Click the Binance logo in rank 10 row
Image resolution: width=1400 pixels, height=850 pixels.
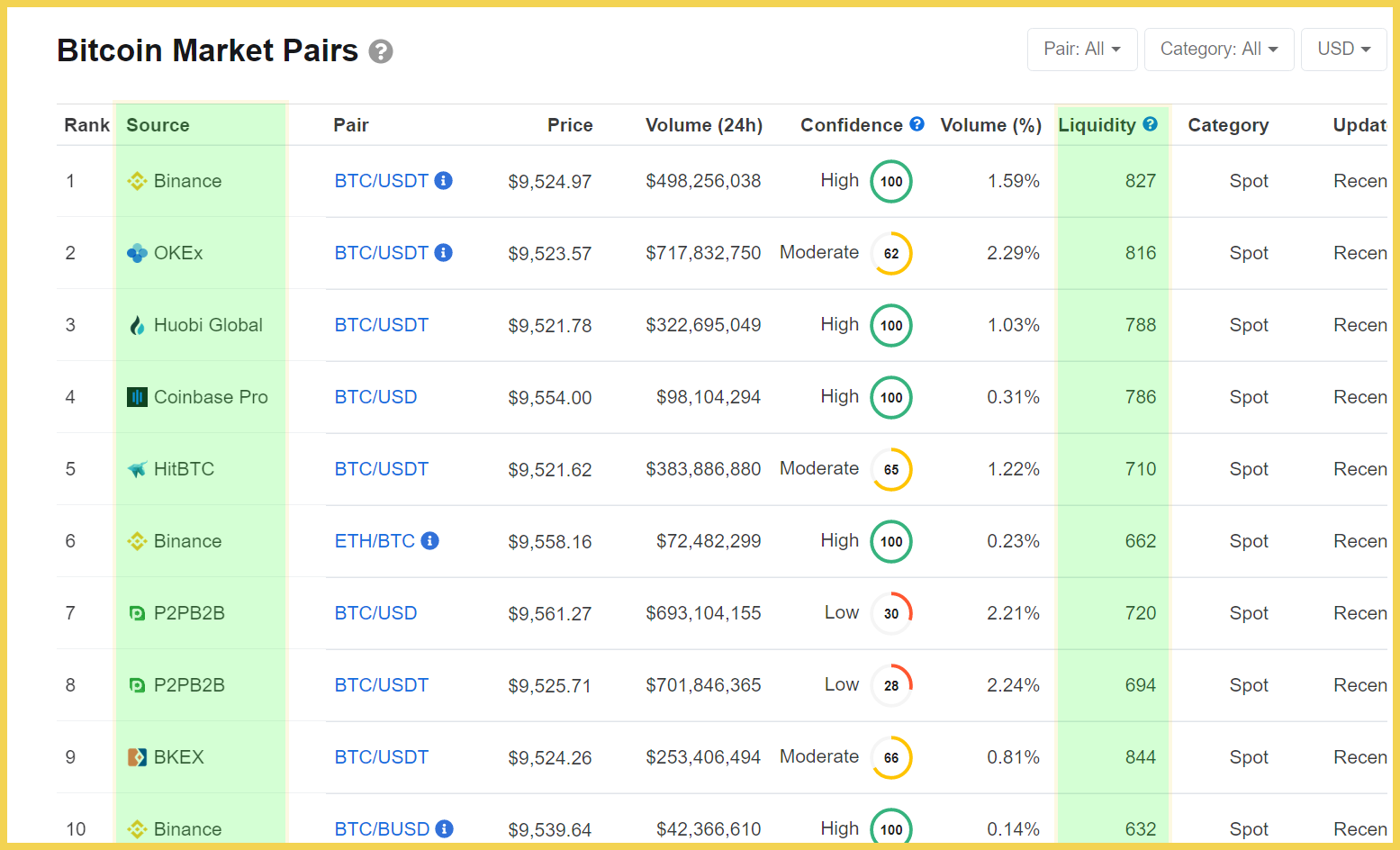coord(137,829)
